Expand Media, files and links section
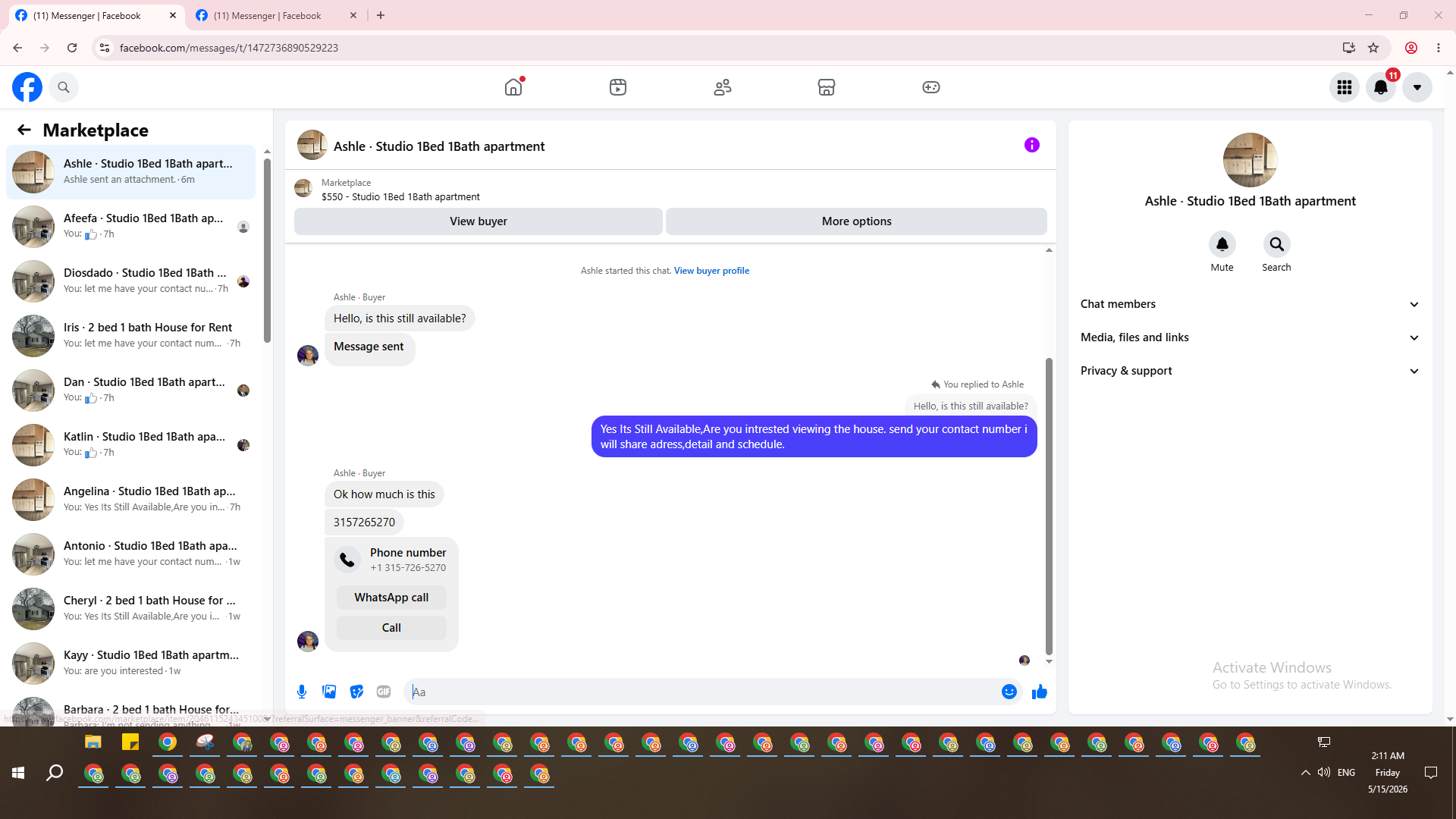Viewport: 1456px width, 819px height. point(1250,337)
